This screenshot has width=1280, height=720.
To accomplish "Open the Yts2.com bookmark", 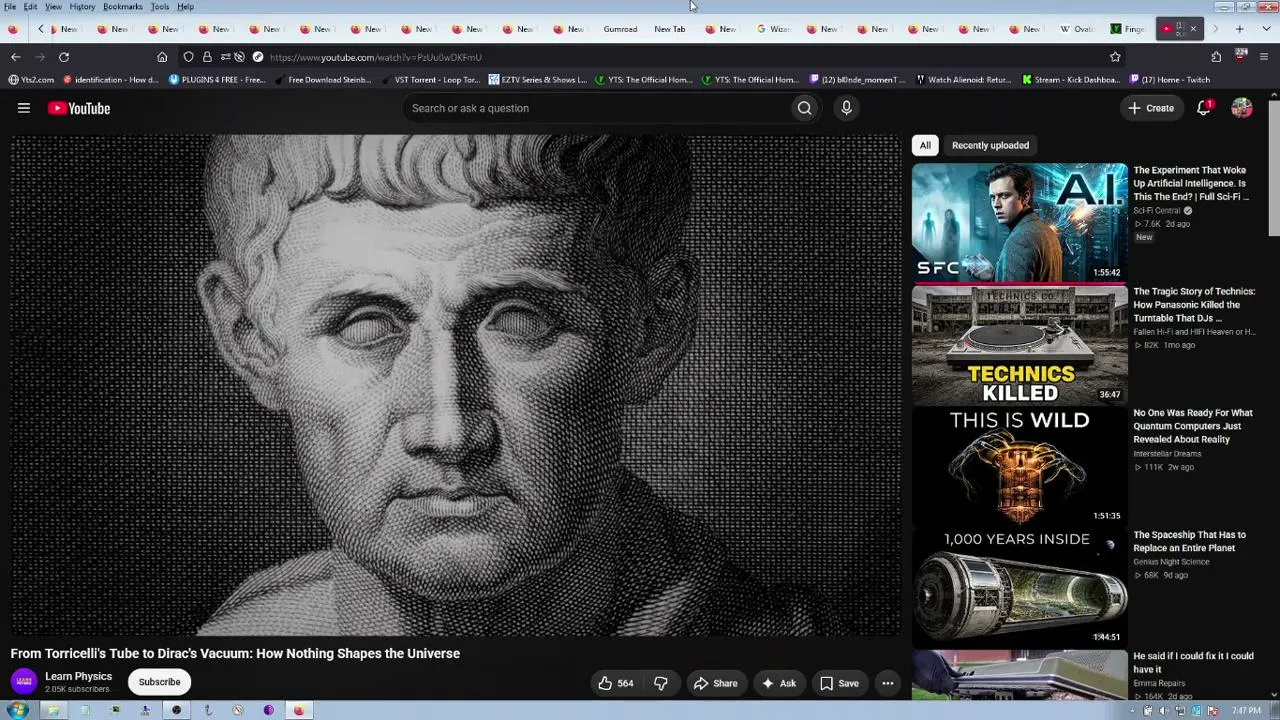I will [31, 79].
